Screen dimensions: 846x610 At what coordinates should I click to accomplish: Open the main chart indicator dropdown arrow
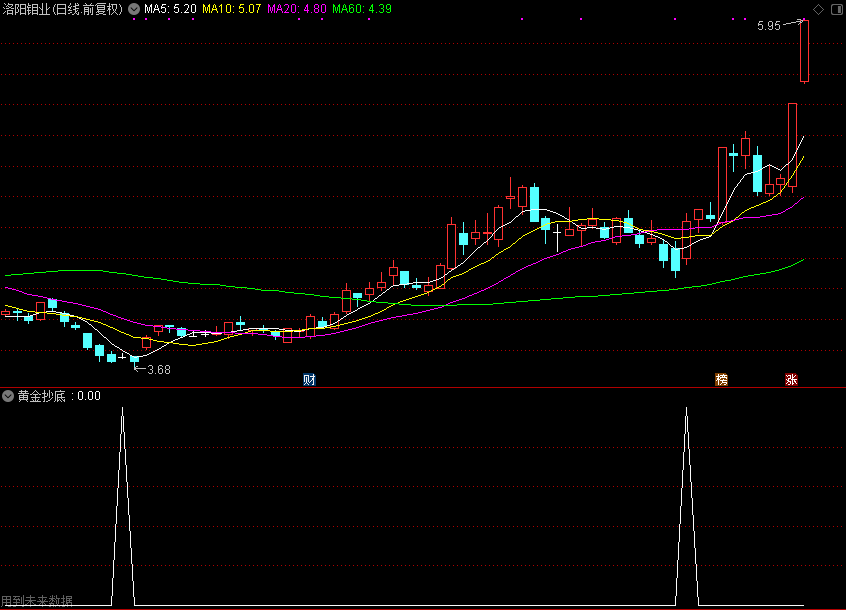tap(134, 9)
